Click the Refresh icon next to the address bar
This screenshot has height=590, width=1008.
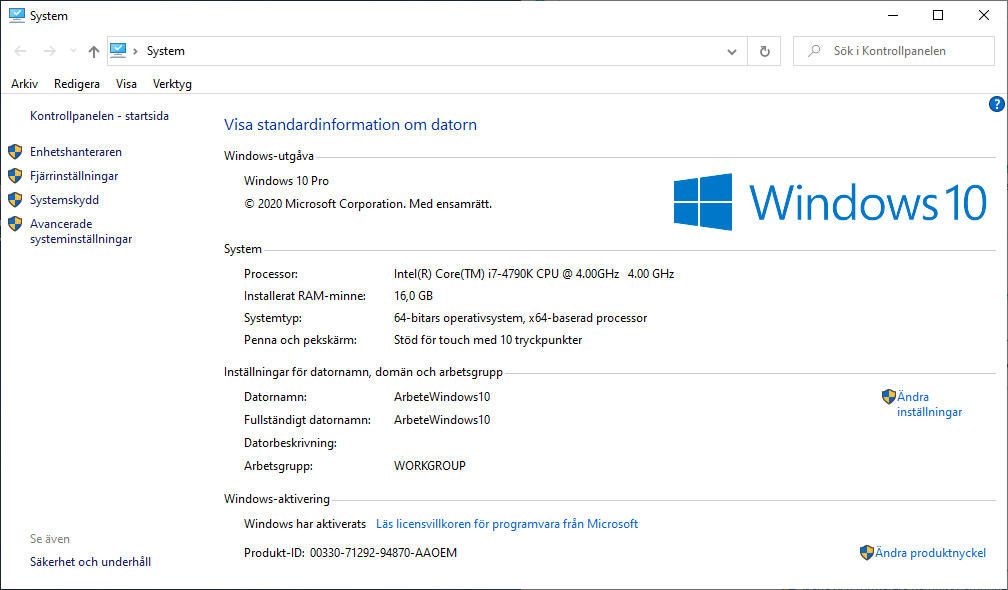(x=763, y=50)
